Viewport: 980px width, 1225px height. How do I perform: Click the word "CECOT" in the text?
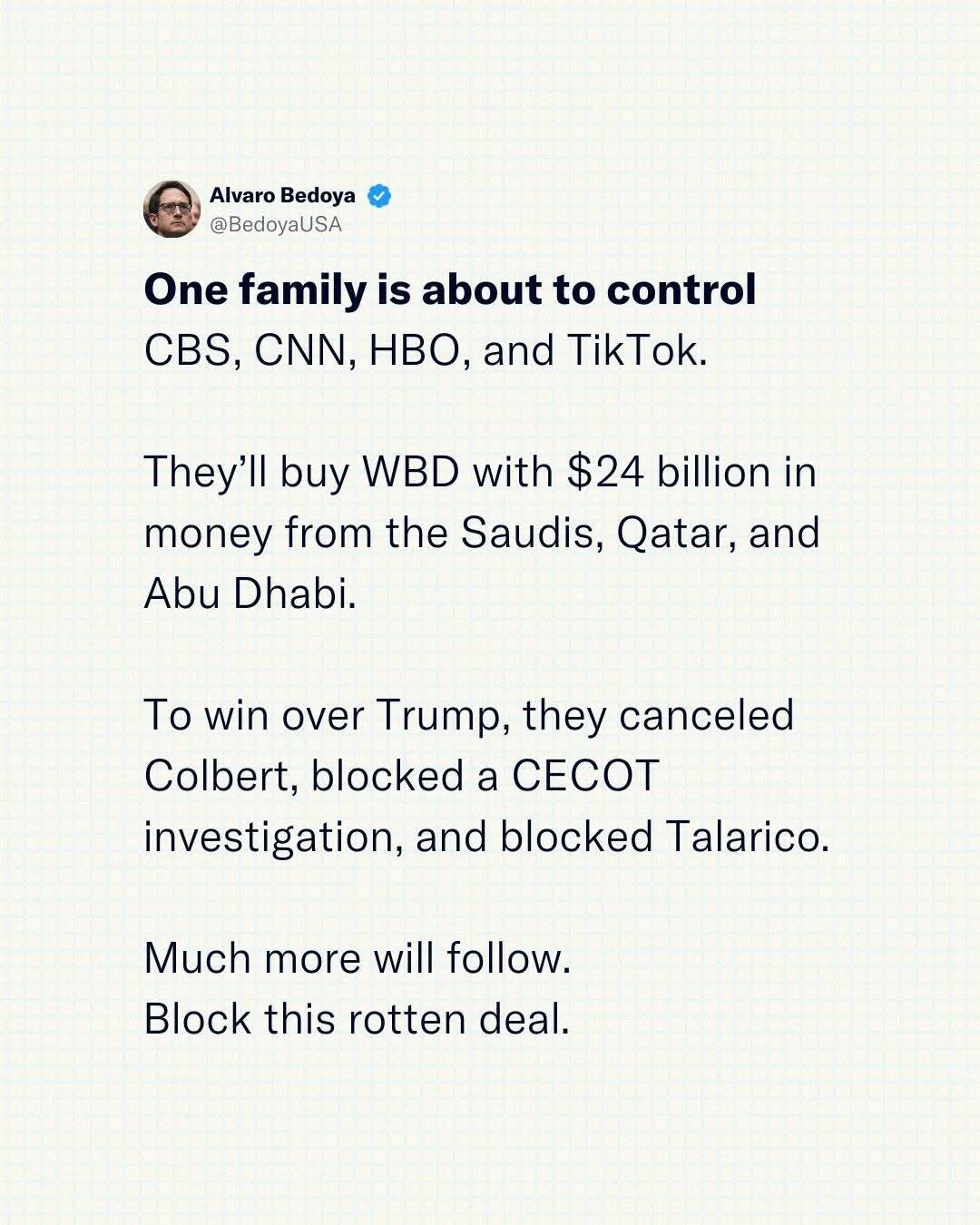[x=585, y=776]
